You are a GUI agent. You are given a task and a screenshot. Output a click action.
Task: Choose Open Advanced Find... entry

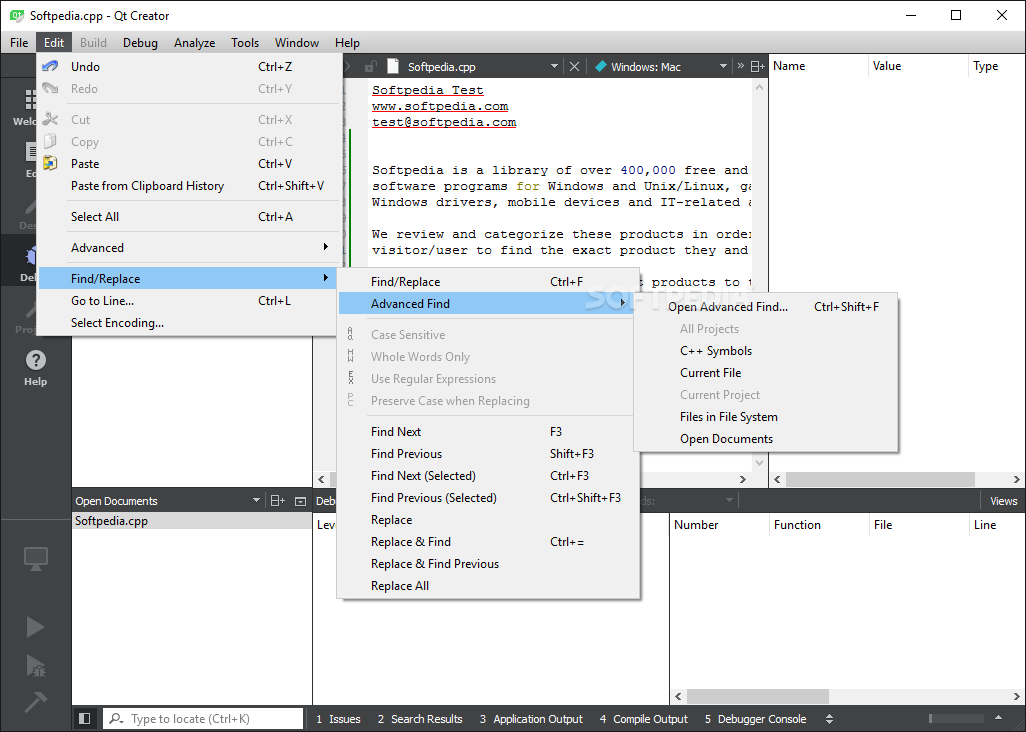[x=766, y=307]
